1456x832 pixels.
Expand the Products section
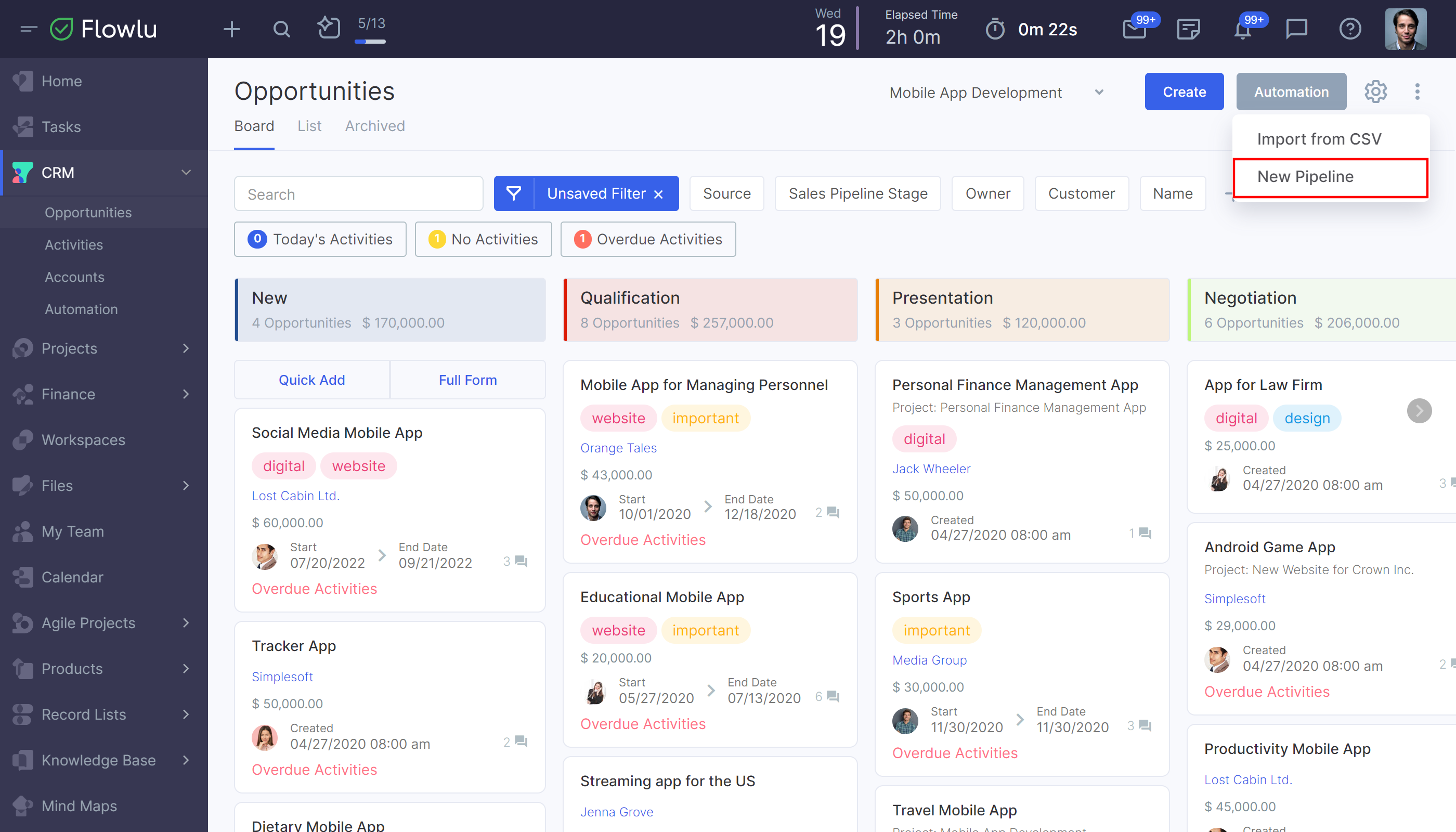pyautogui.click(x=186, y=668)
